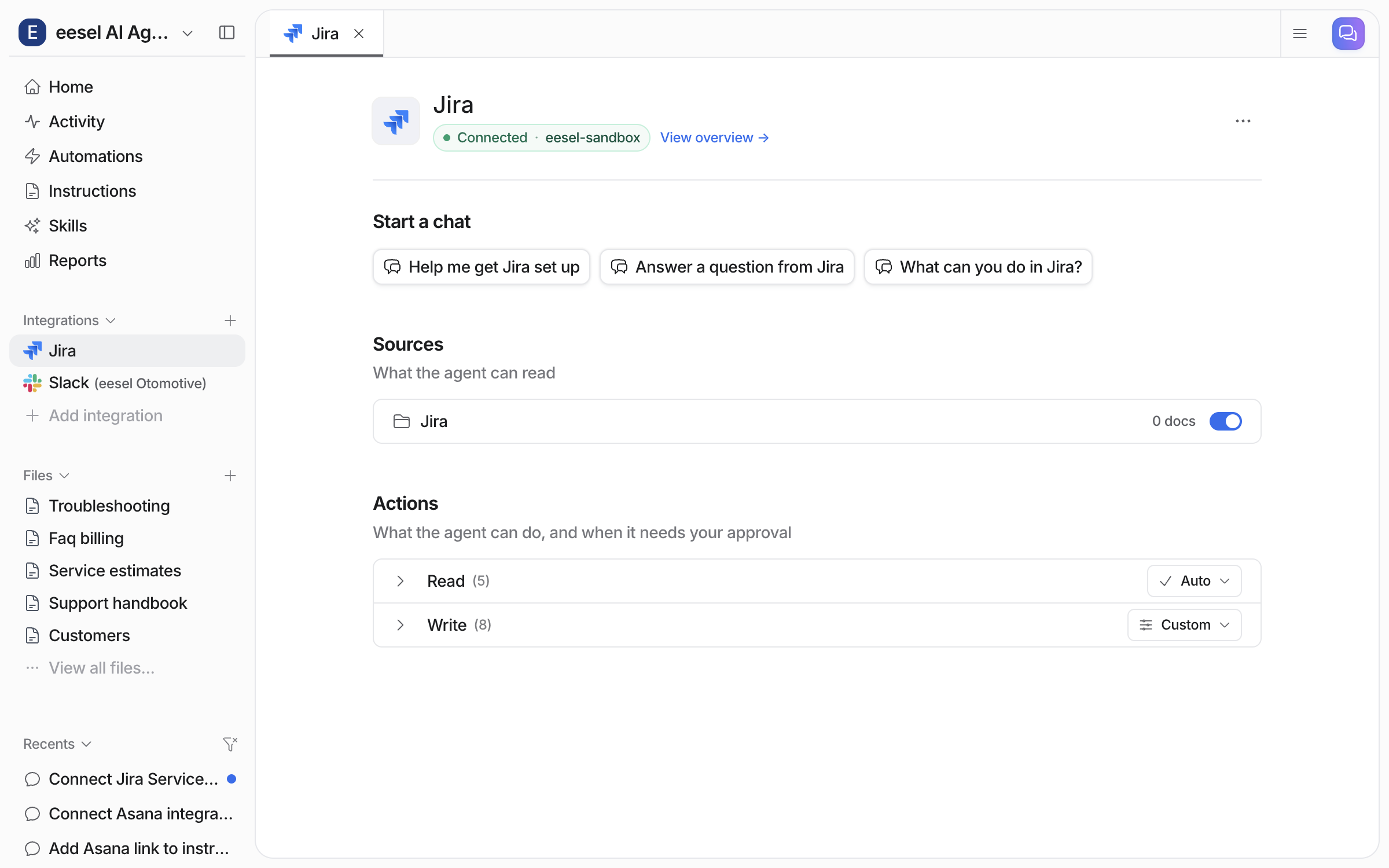Click View all files...

click(x=127, y=668)
